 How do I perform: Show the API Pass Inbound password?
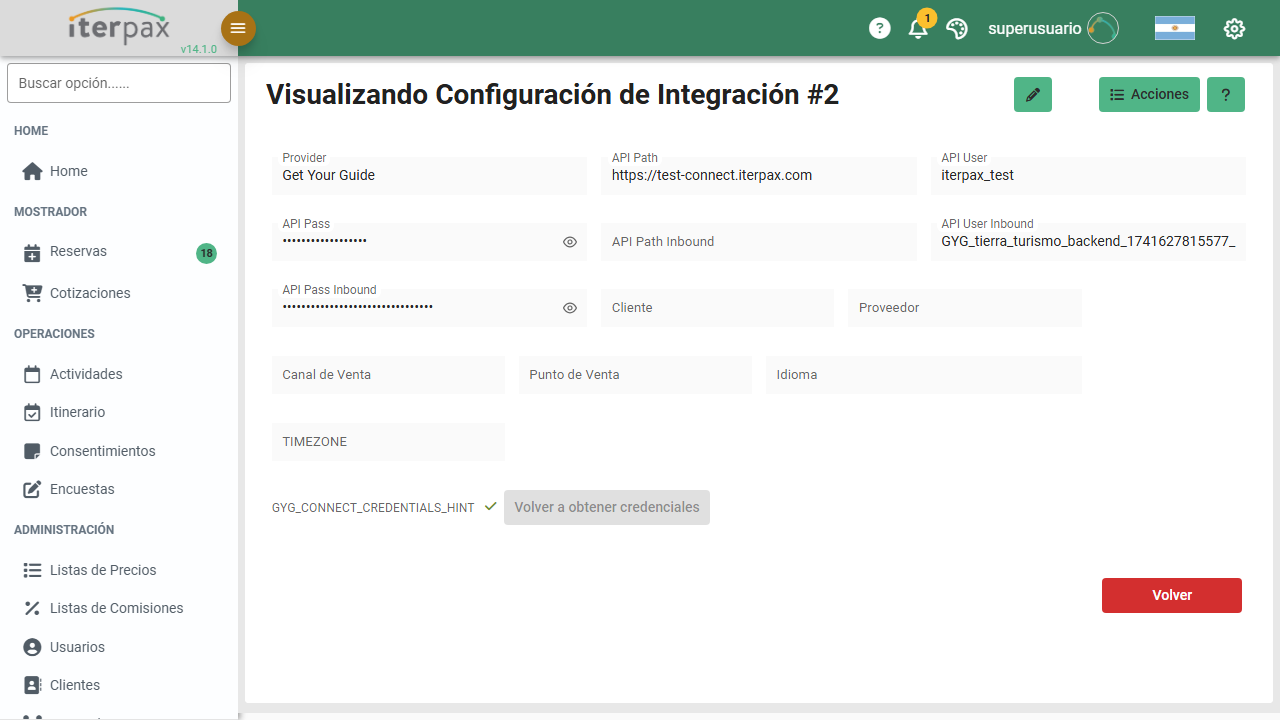point(569,307)
